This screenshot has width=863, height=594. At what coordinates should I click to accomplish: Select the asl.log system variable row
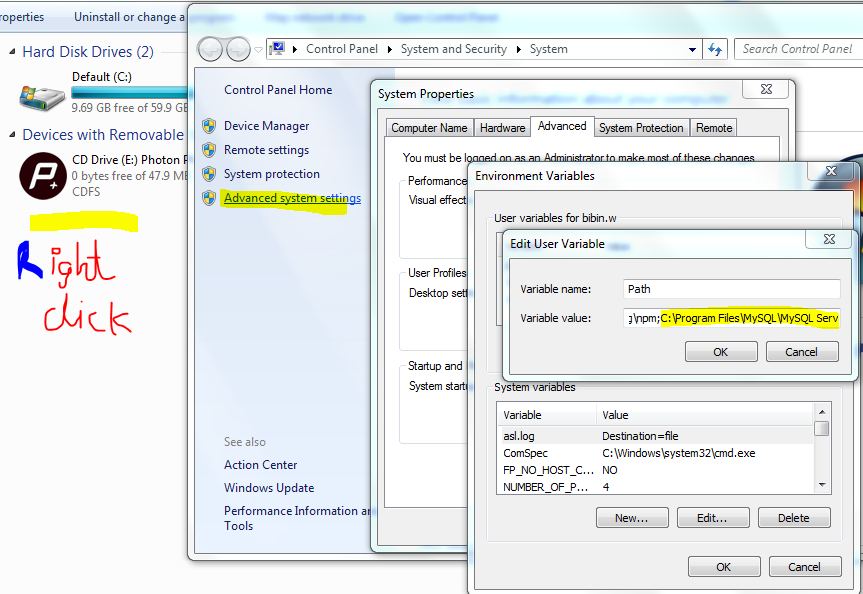[x=656, y=436]
